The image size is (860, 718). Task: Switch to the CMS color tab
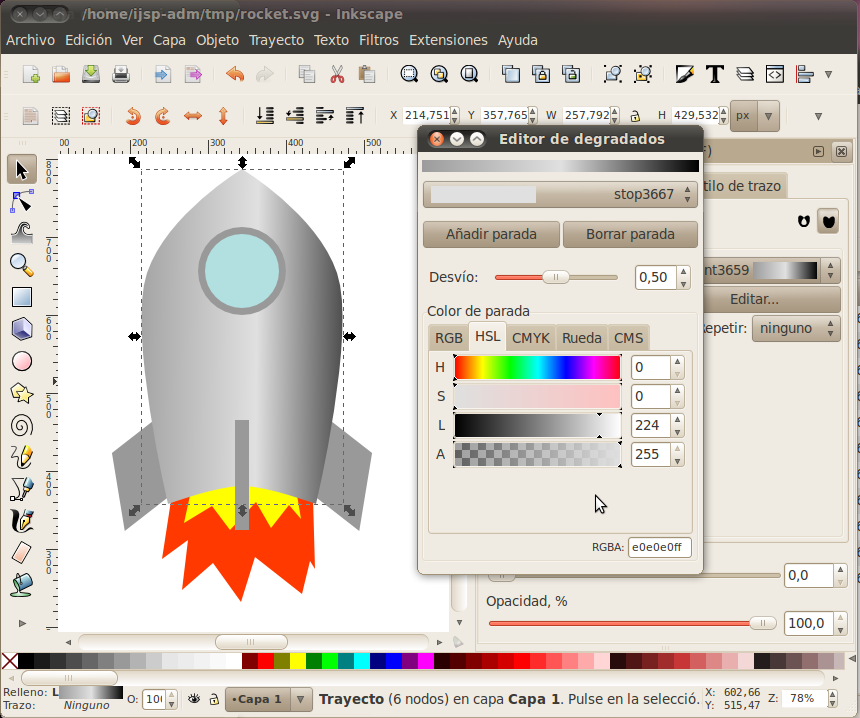tap(628, 338)
